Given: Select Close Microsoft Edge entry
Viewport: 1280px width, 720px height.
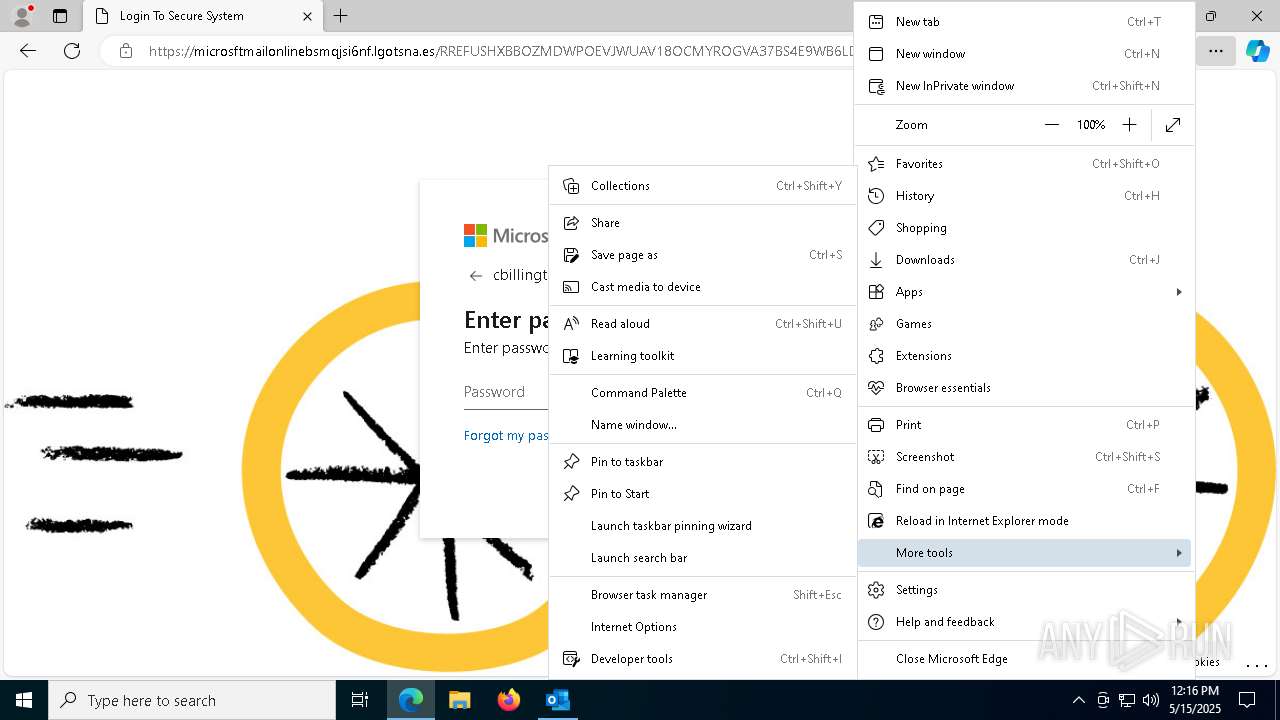Looking at the screenshot, I should click(x=1024, y=659).
